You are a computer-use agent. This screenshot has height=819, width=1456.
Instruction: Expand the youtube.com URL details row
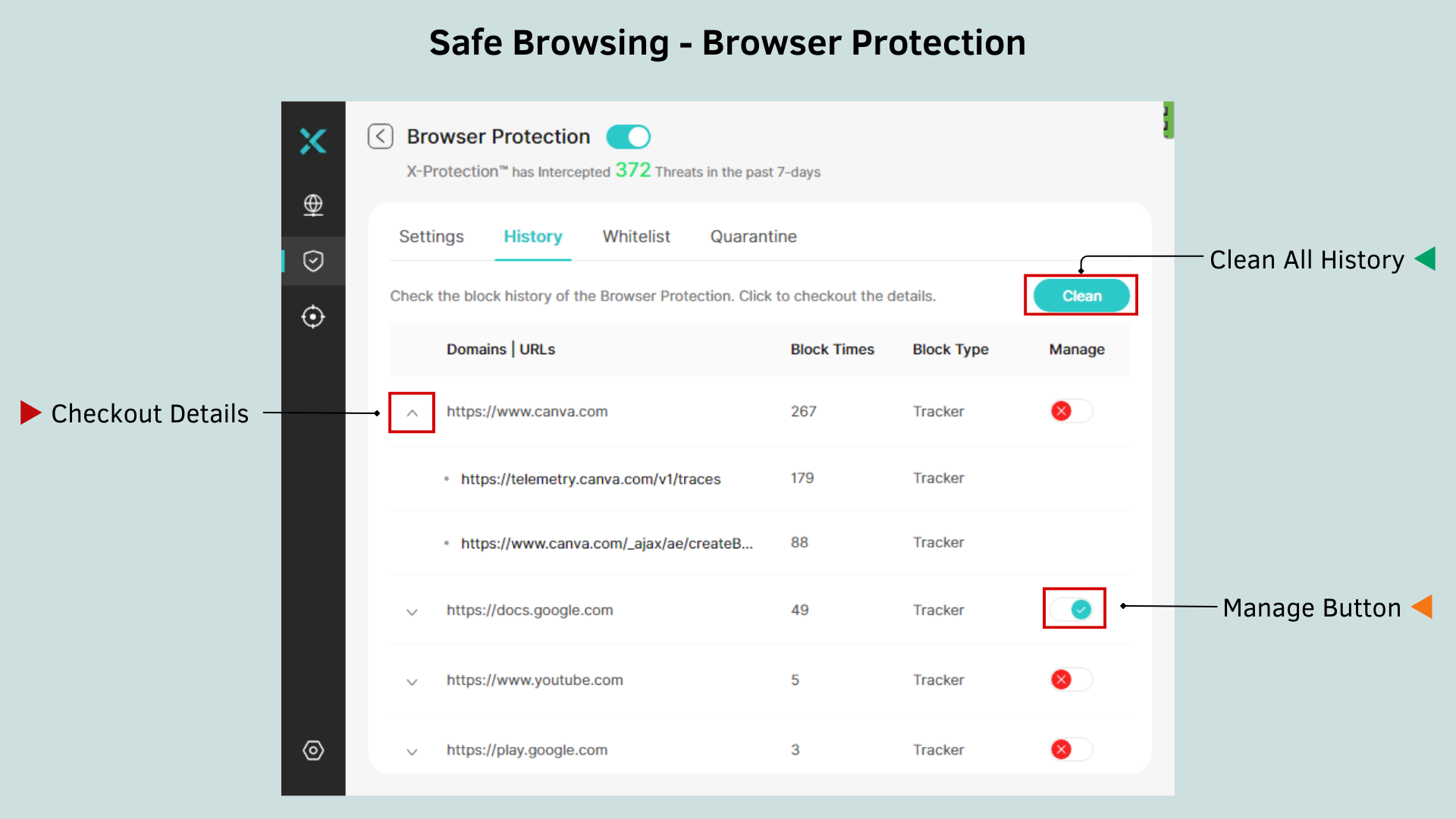tap(411, 680)
